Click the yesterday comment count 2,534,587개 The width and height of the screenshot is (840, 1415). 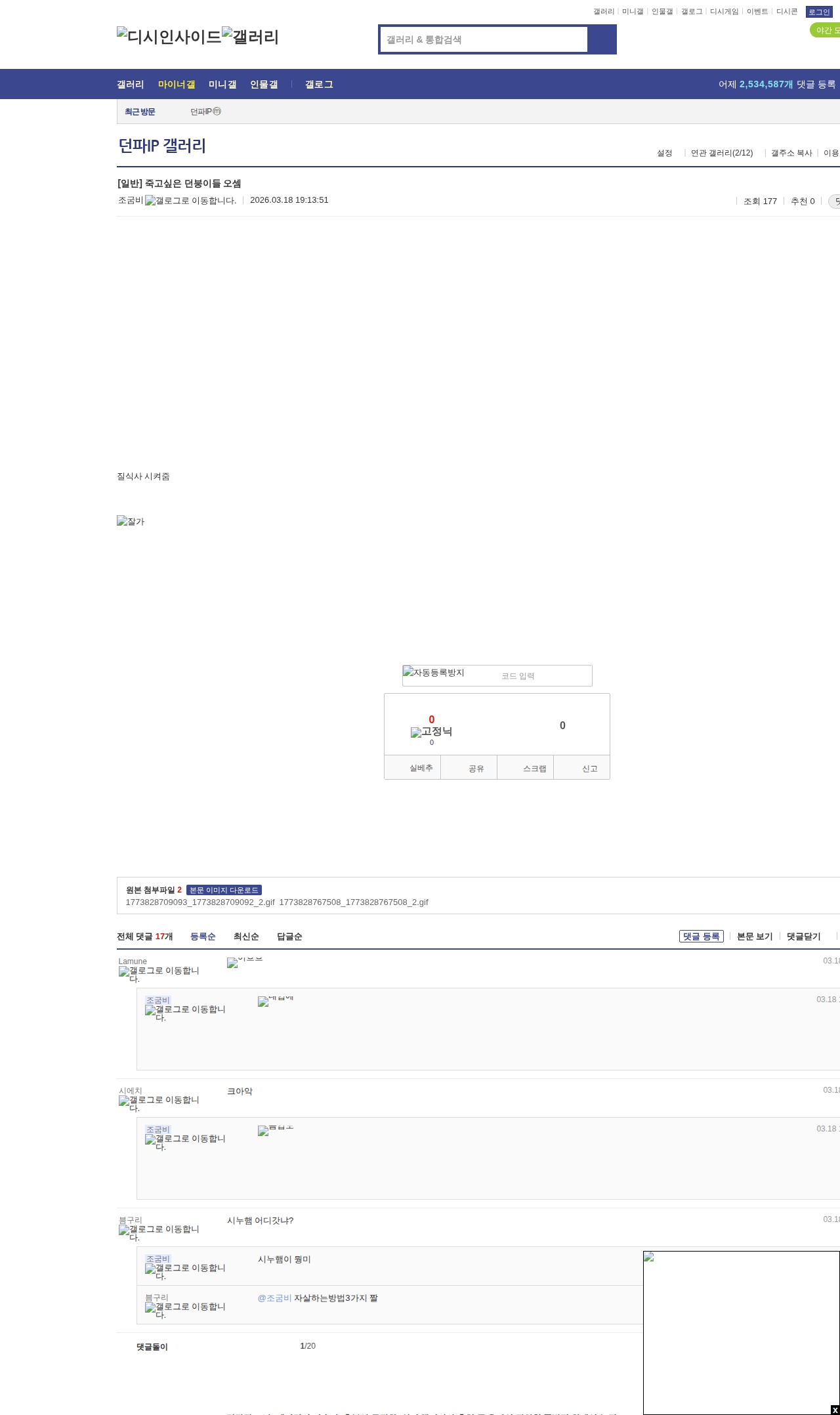point(766,85)
